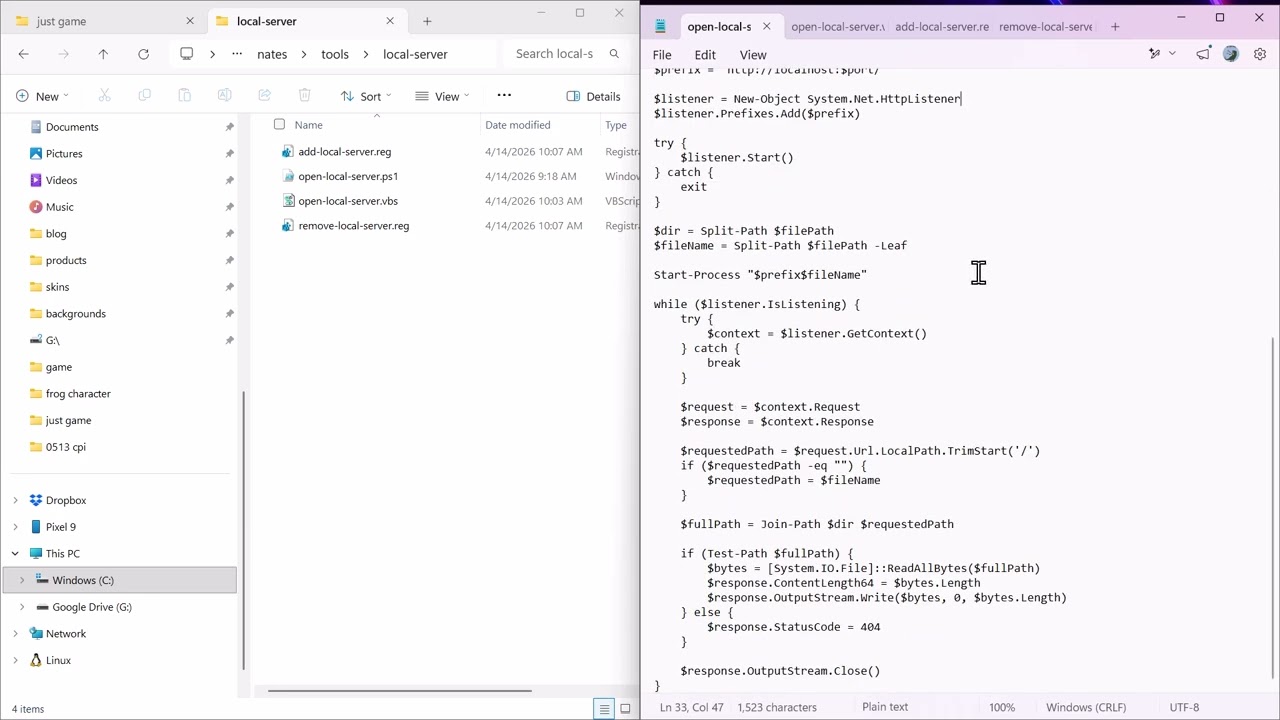
Task: Open the frog character pinned folder
Action: click(x=78, y=394)
